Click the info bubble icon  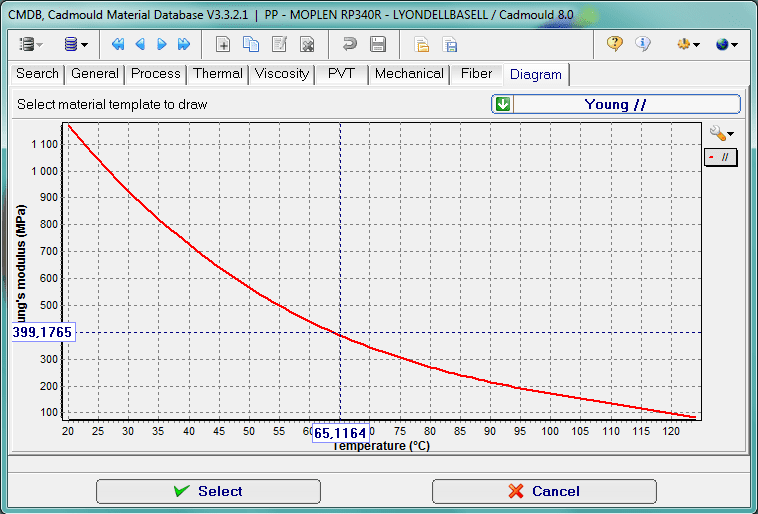pos(643,44)
